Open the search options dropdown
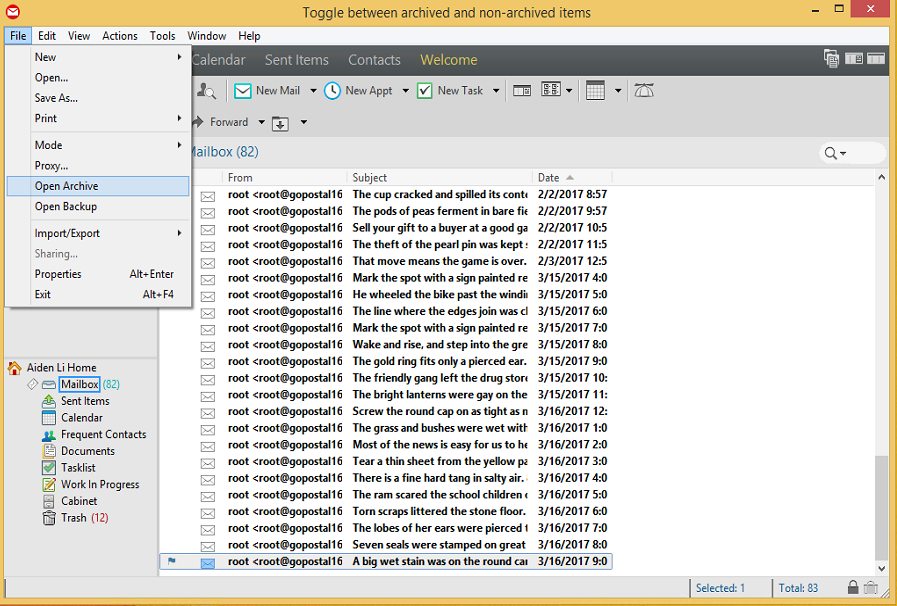The height and width of the screenshot is (606, 897). pos(835,153)
